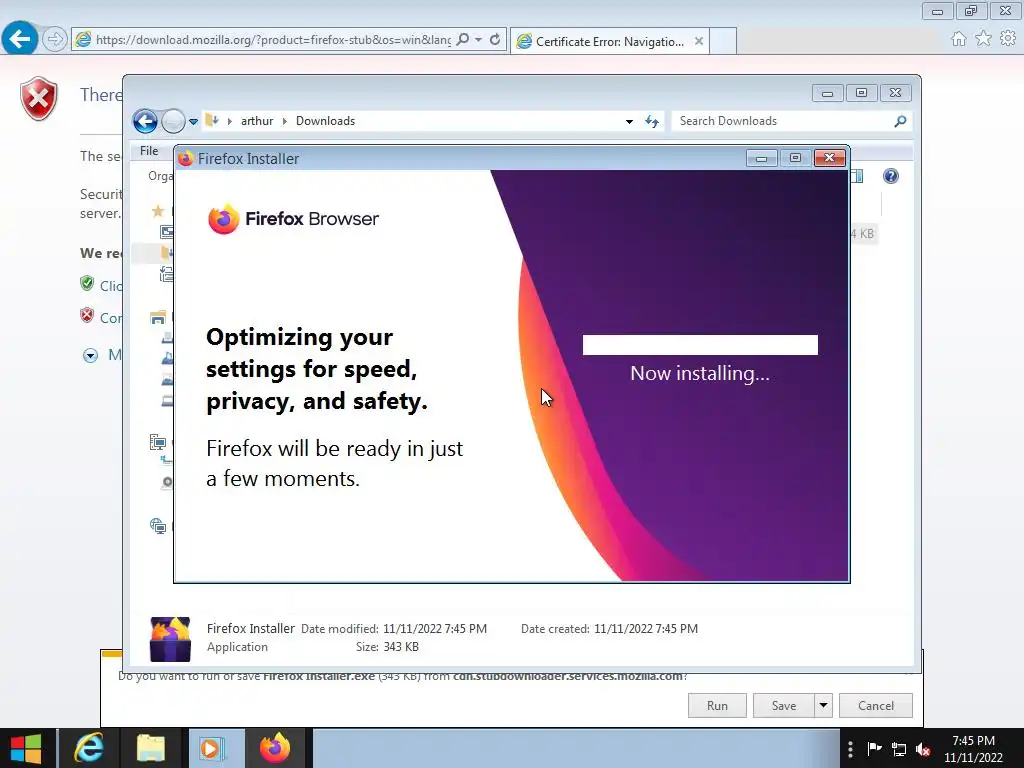Click 'arthur' in the Explorer breadcrumb path
1024x768 pixels.
point(257,121)
